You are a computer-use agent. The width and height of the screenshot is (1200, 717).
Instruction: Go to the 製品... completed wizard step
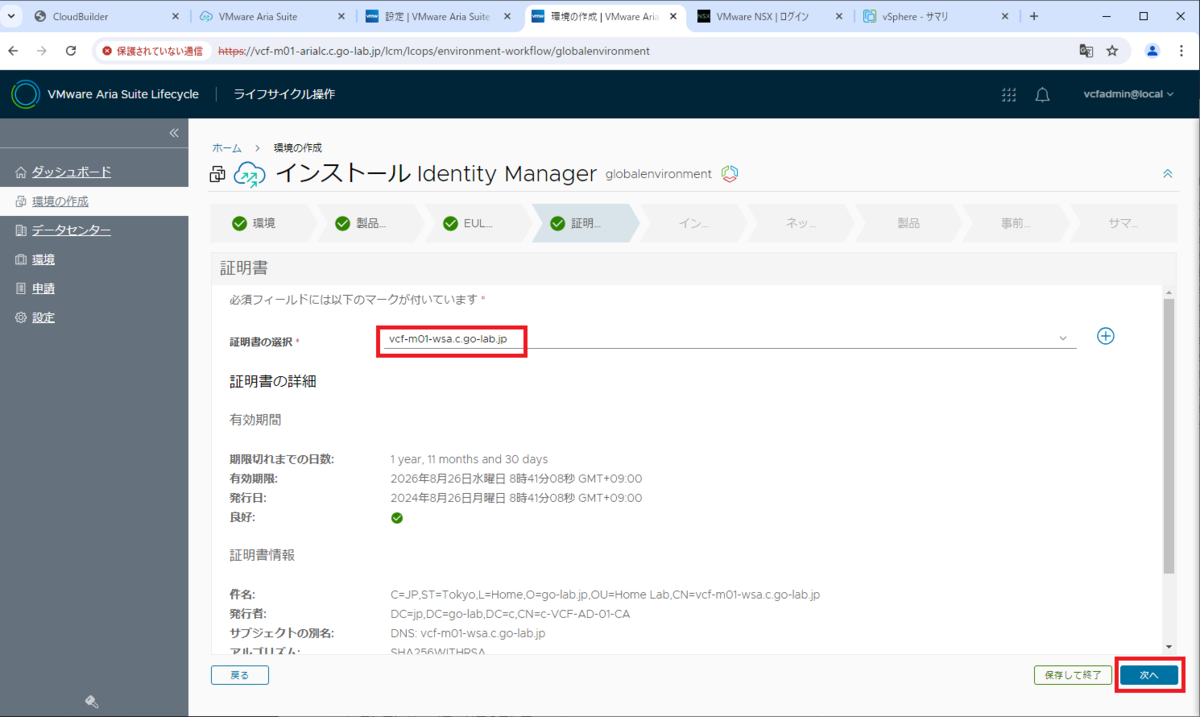(x=371, y=223)
